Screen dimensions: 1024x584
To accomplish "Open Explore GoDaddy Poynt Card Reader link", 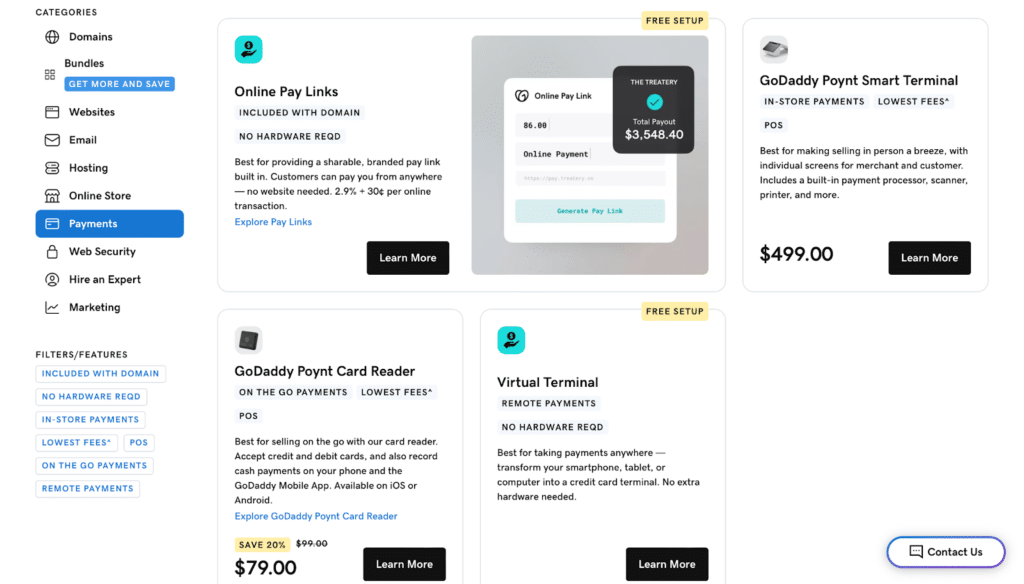I will (x=316, y=517).
